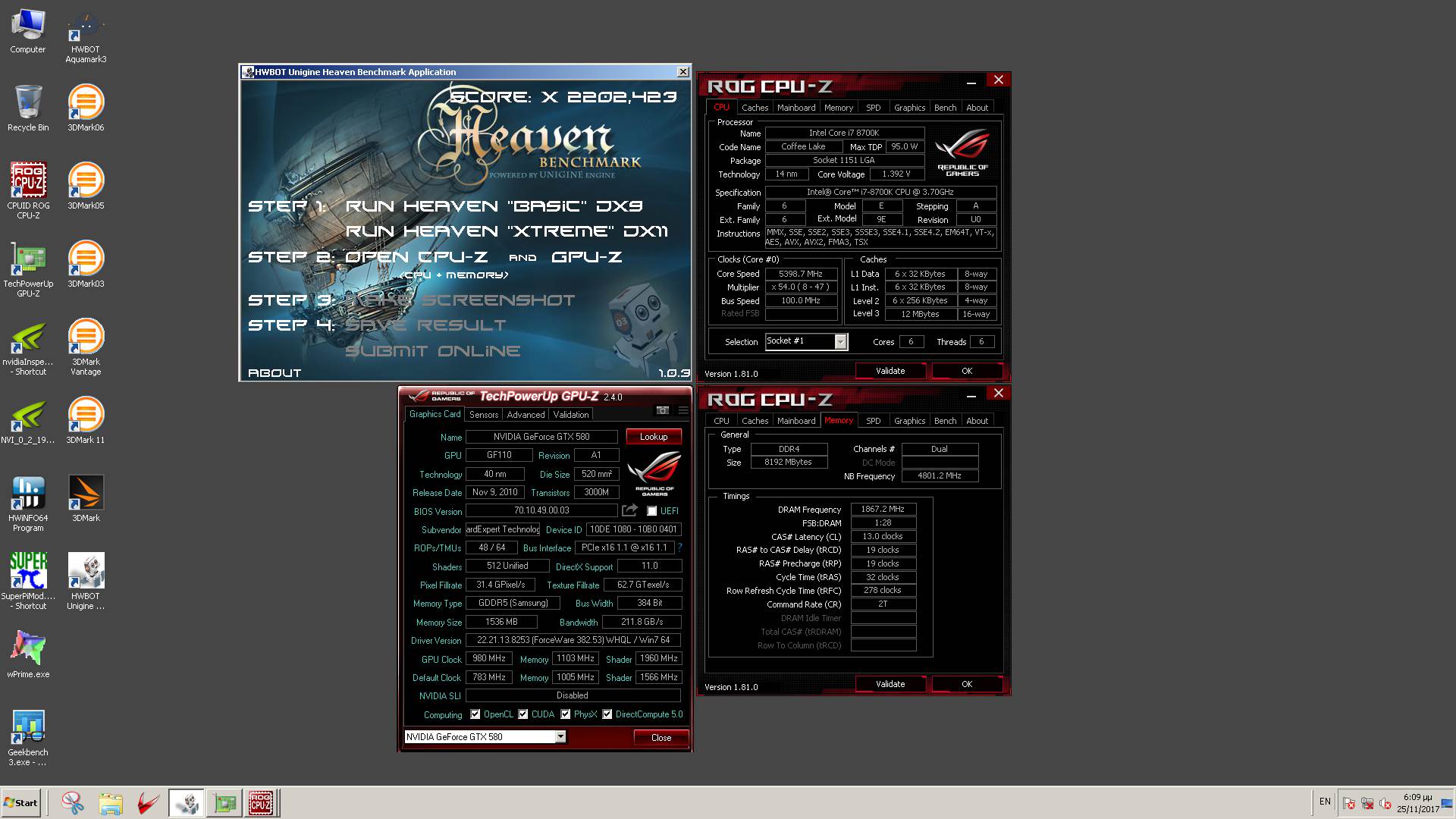Click the BIOS version share/export icon in GPU-Z
The width and height of the screenshot is (1456, 819).
tap(629, 510)
